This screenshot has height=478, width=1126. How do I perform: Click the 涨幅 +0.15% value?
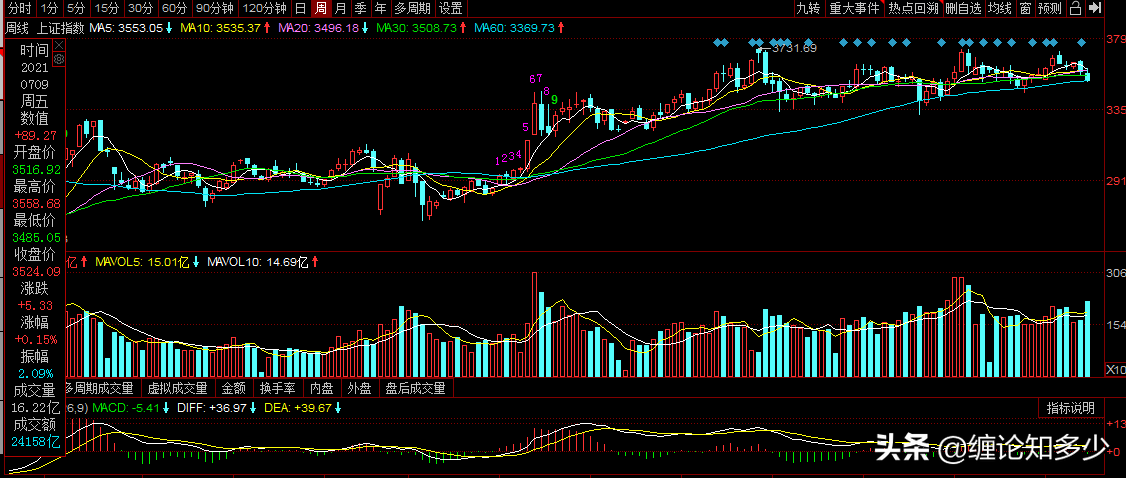36,339
